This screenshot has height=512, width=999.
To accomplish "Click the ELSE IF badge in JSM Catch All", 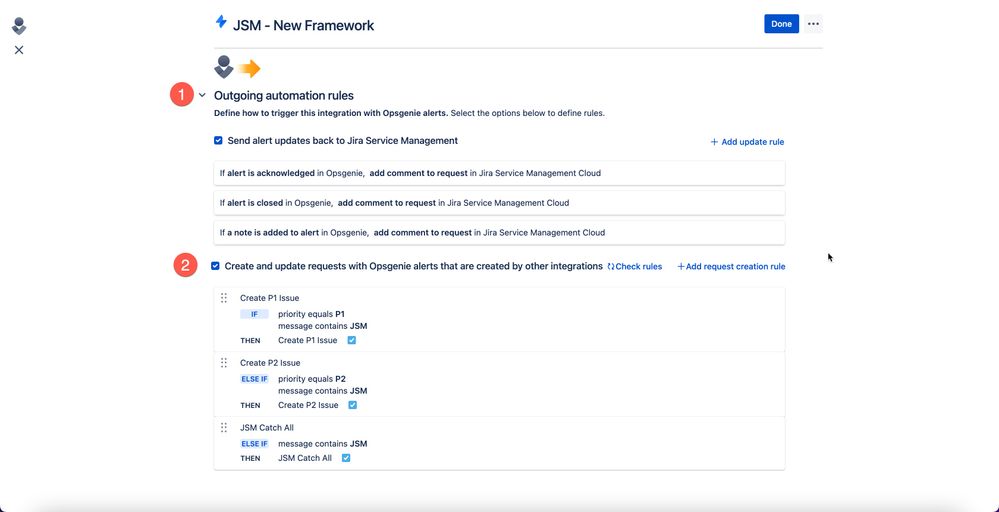I will tap(254, 444).
